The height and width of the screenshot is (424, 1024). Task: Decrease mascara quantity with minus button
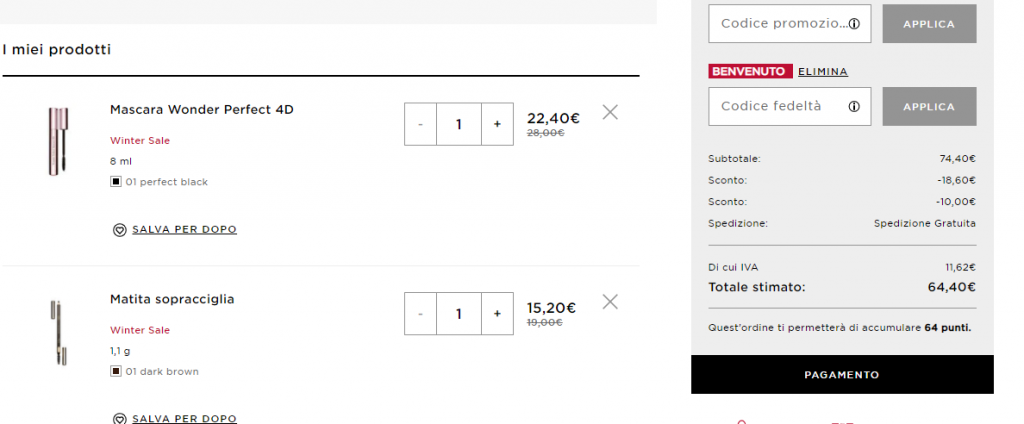click(421, 124)
